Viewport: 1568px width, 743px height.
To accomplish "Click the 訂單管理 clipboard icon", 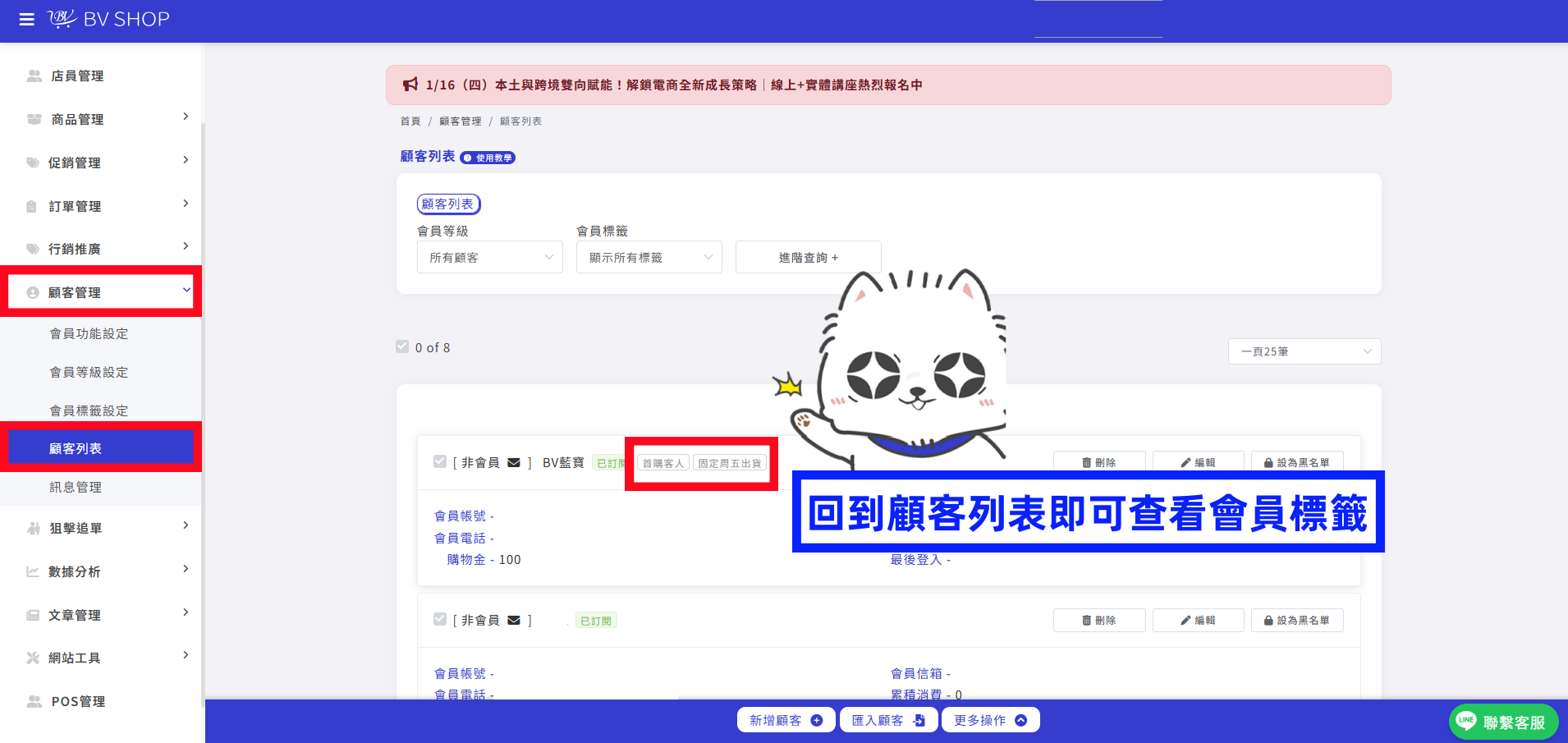I will pyautogui.click(x=31, y=206).
